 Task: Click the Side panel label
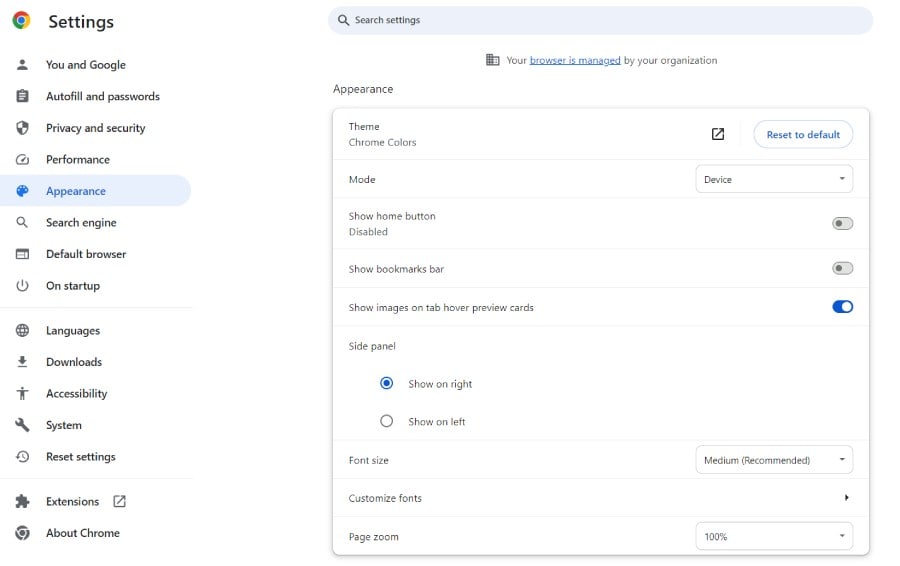click(372, 346)
